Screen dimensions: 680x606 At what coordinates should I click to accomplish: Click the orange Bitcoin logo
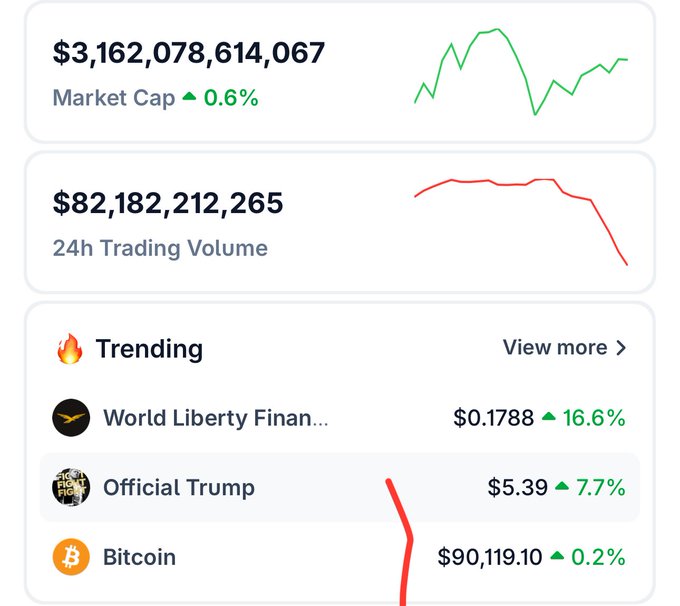coord(71,557)
